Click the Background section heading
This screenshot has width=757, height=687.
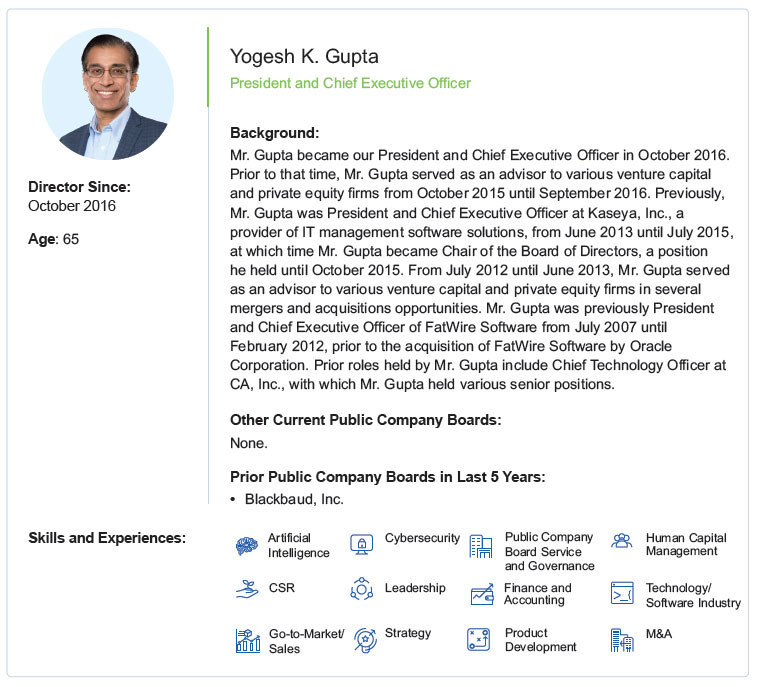tap(274, 133)
